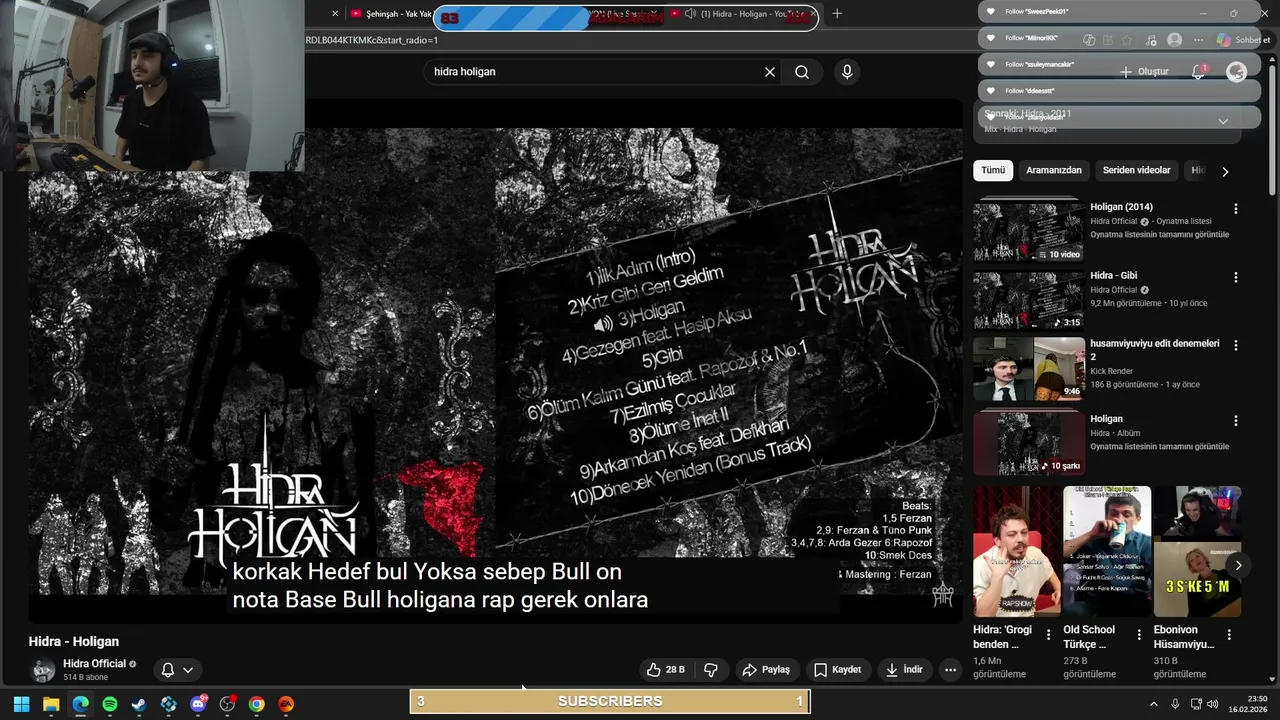1280x720 pixels.
Task: Open Steam from the taskbar
Action: click(139, 704)
